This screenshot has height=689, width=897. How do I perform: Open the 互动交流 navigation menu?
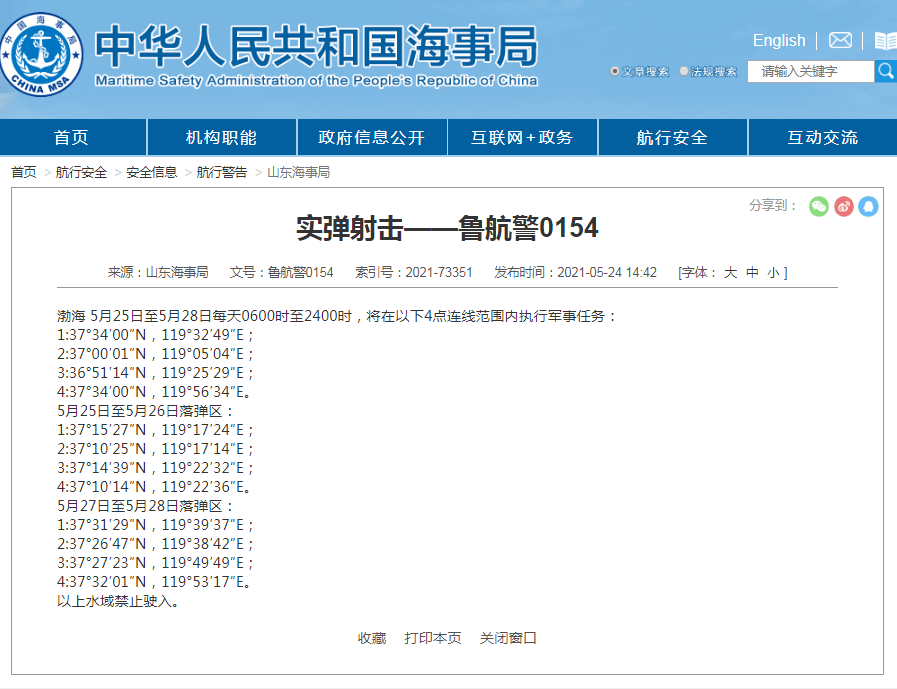(x=823, y=137)
